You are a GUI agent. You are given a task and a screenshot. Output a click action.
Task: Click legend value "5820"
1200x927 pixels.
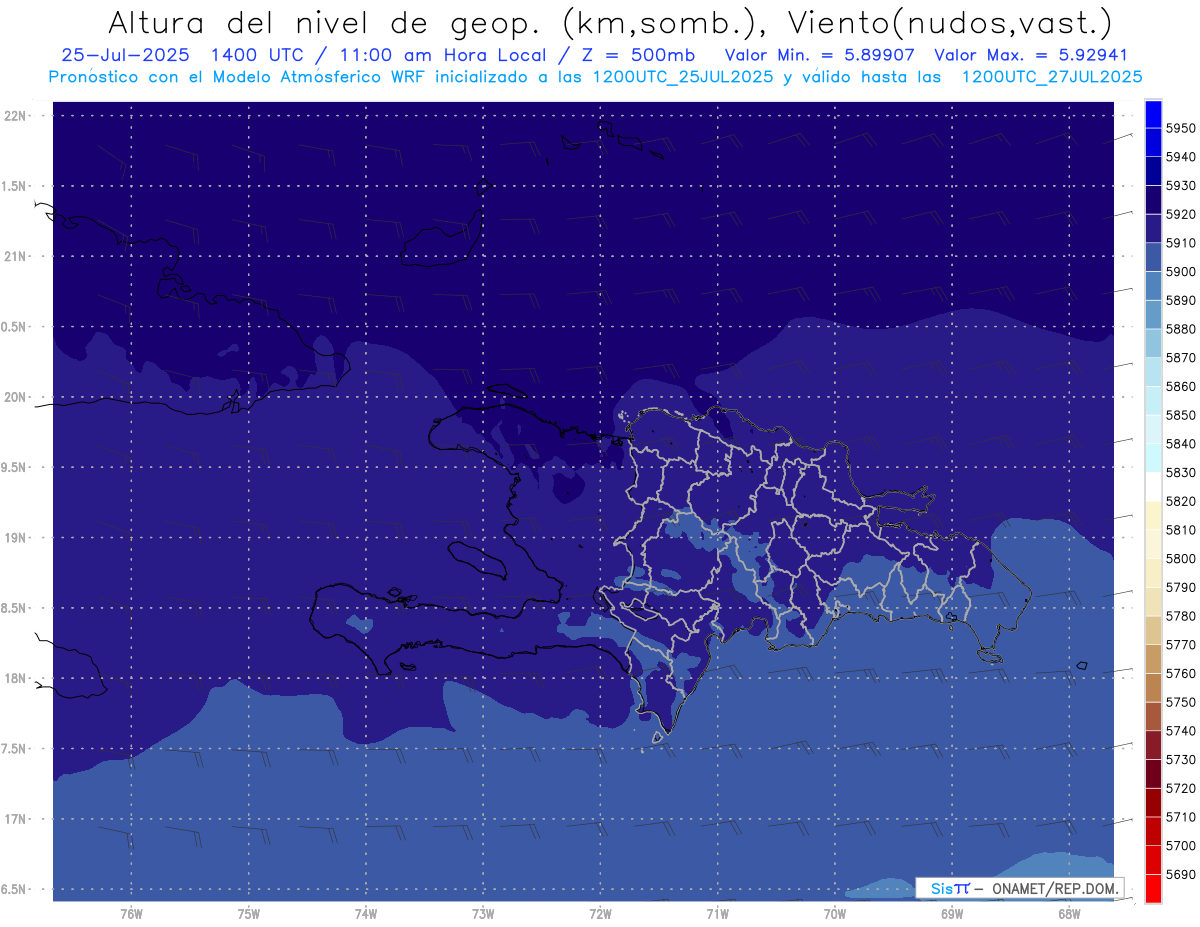coord(1180,501)
